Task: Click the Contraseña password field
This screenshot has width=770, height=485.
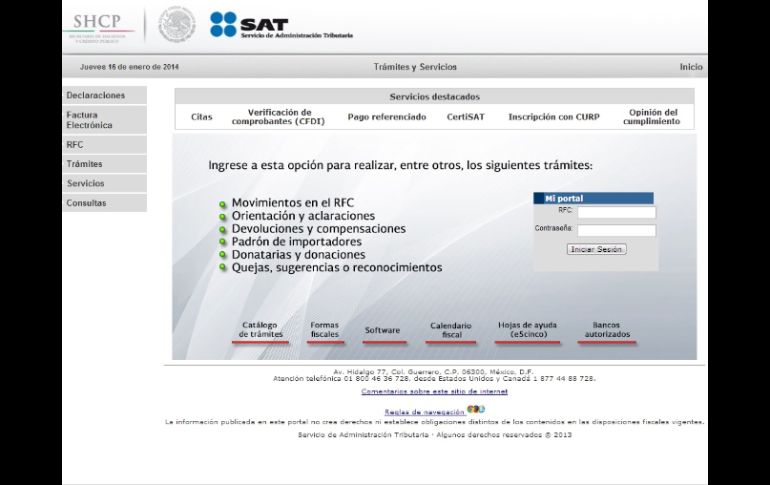Action: (616, 230)
